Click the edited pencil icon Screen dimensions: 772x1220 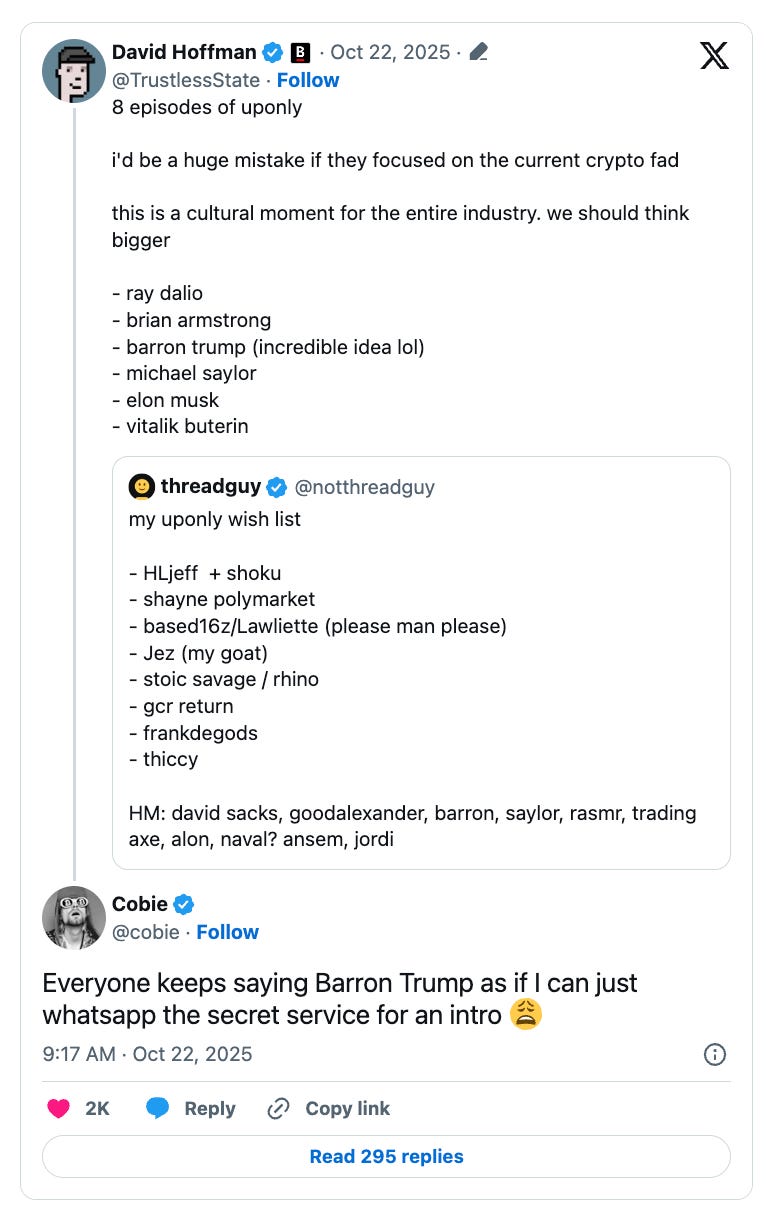click(478, 52)
